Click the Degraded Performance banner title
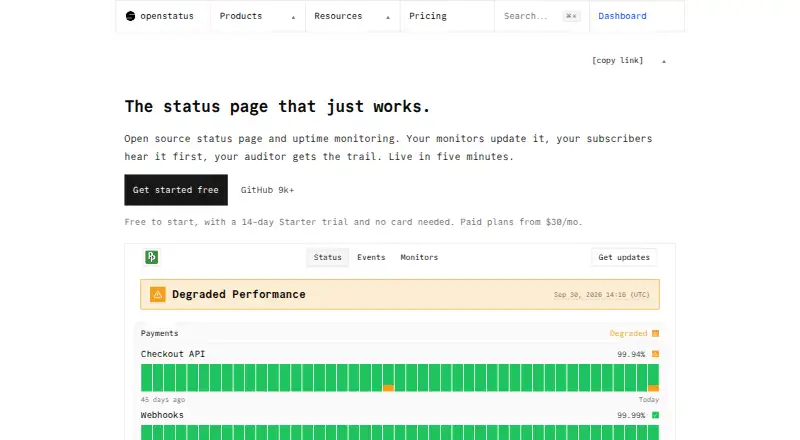 239,295
